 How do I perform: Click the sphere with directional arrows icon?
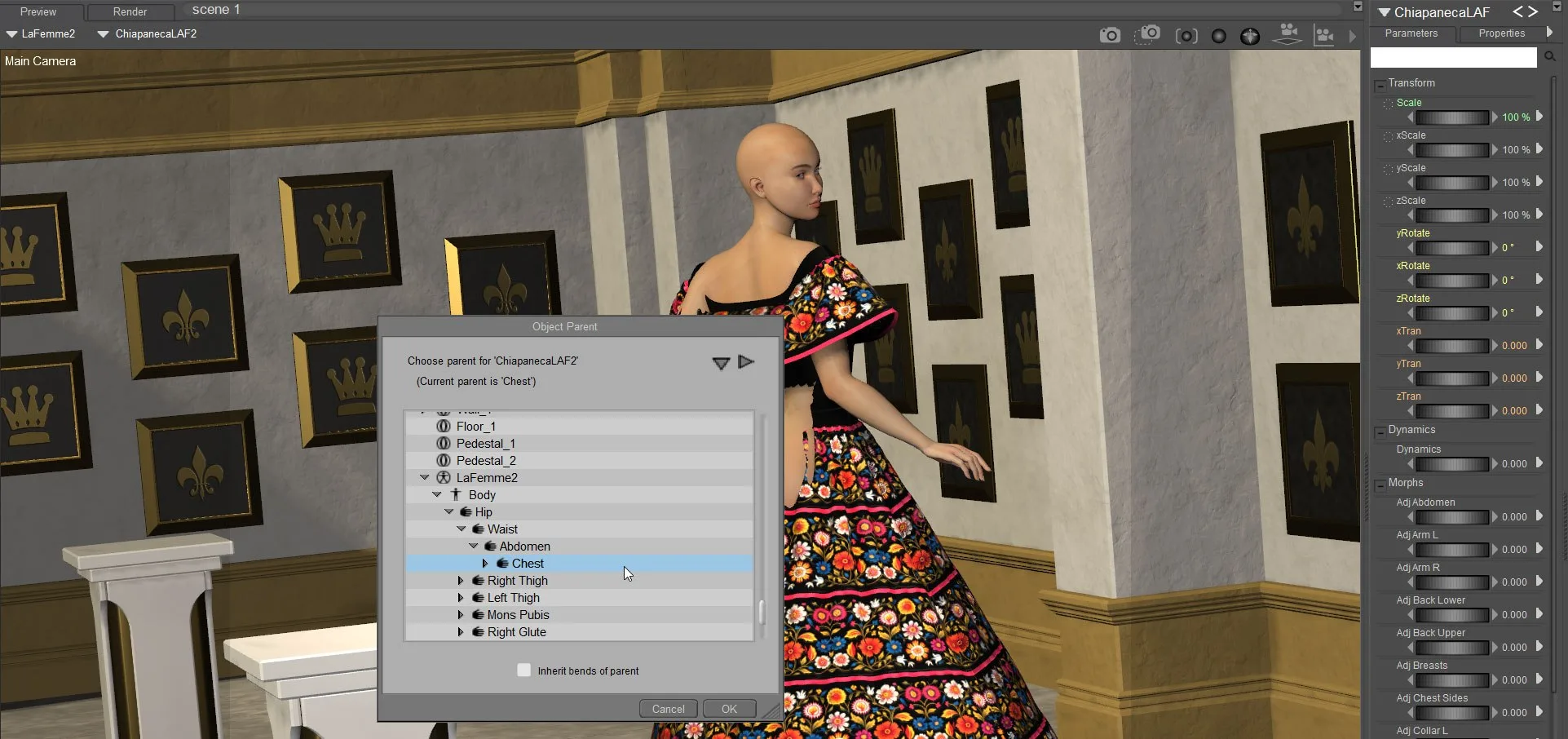(x=1250, y=36)
